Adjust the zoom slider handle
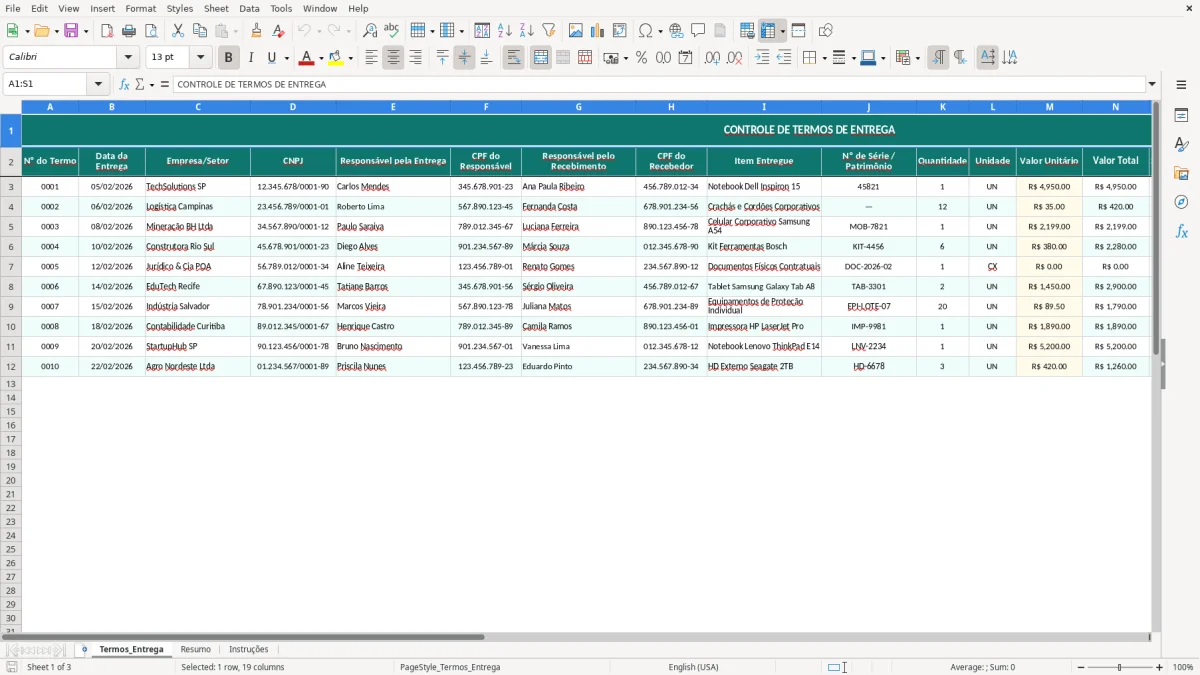The height and width of the screenshot is (675, 1200). pyautogui.click(x=1120, y=667)
